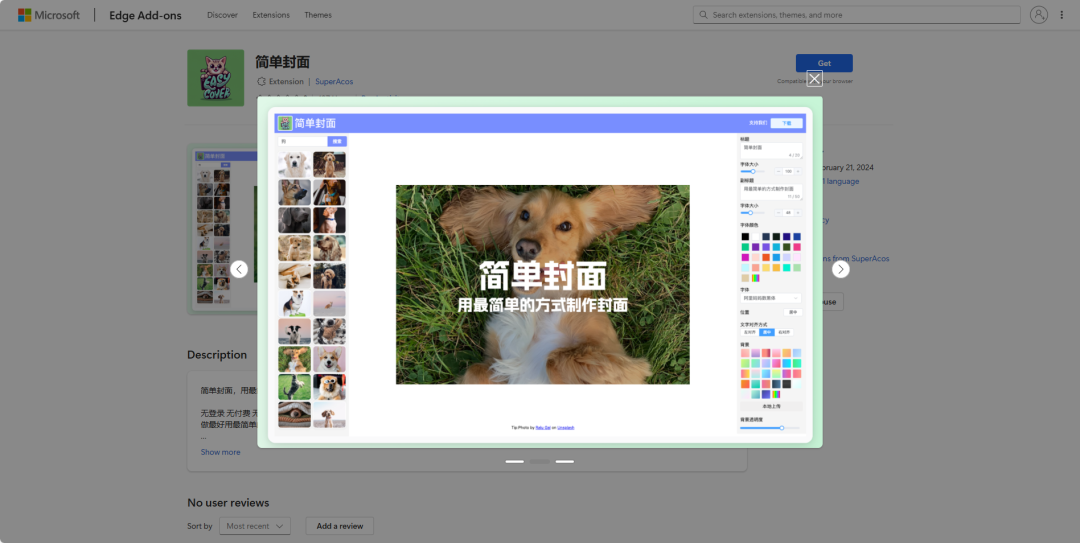The width and height of the screenshot is (1080, 543).
Task: Open the Most recent sort dropdown
Action: click(255, 526)
